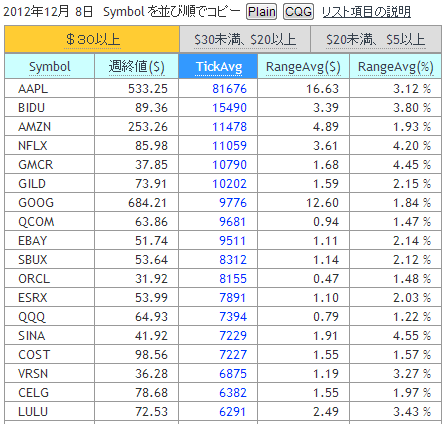Switch to the $30未満、$20以上 tab
Image resolution: width=444 pixels, height=424 pixels.
pos(245,40)
